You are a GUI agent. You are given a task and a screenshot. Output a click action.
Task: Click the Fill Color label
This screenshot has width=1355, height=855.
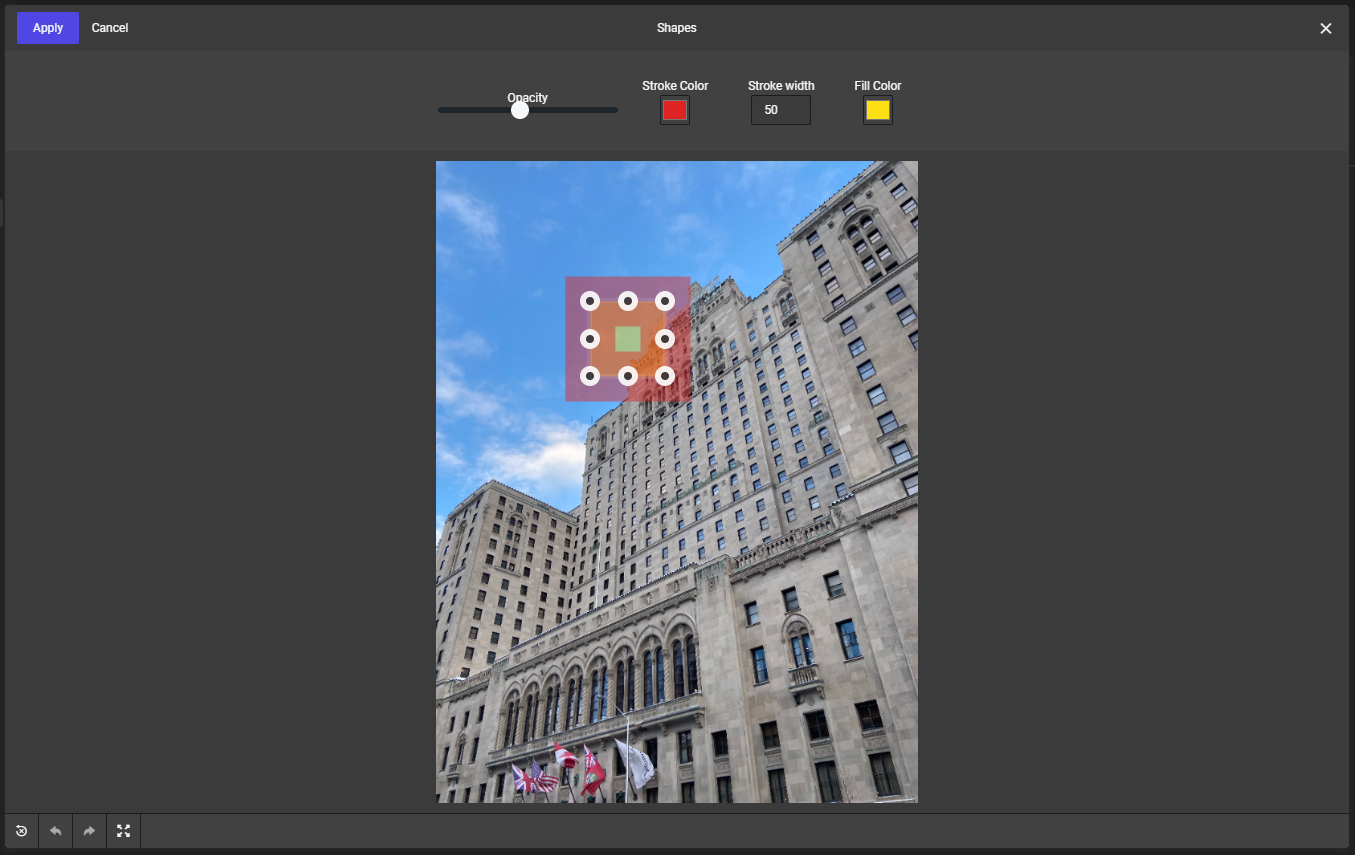[x=878, y=86]
